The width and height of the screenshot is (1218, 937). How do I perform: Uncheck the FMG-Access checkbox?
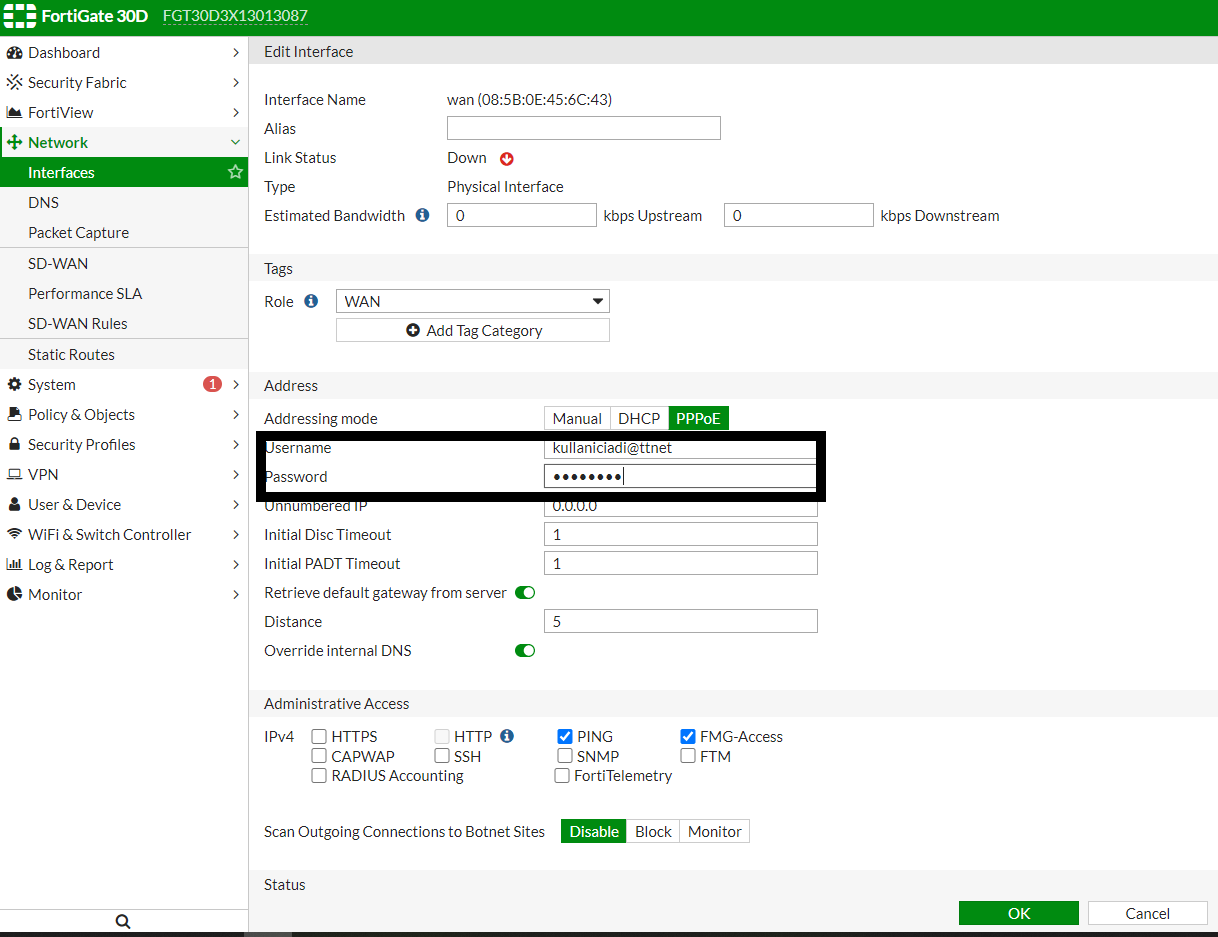688,737
